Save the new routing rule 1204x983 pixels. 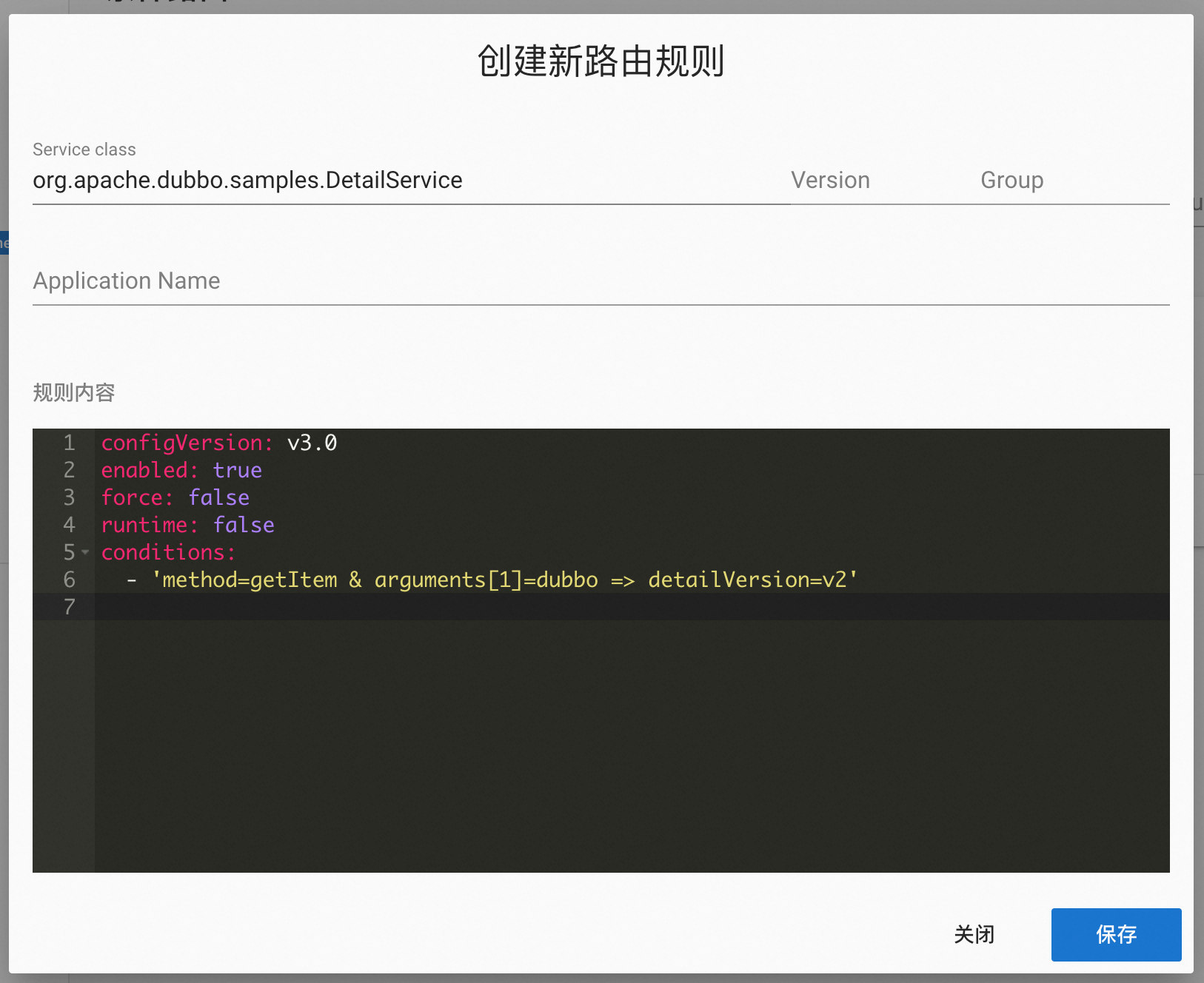pos(1116,935)
